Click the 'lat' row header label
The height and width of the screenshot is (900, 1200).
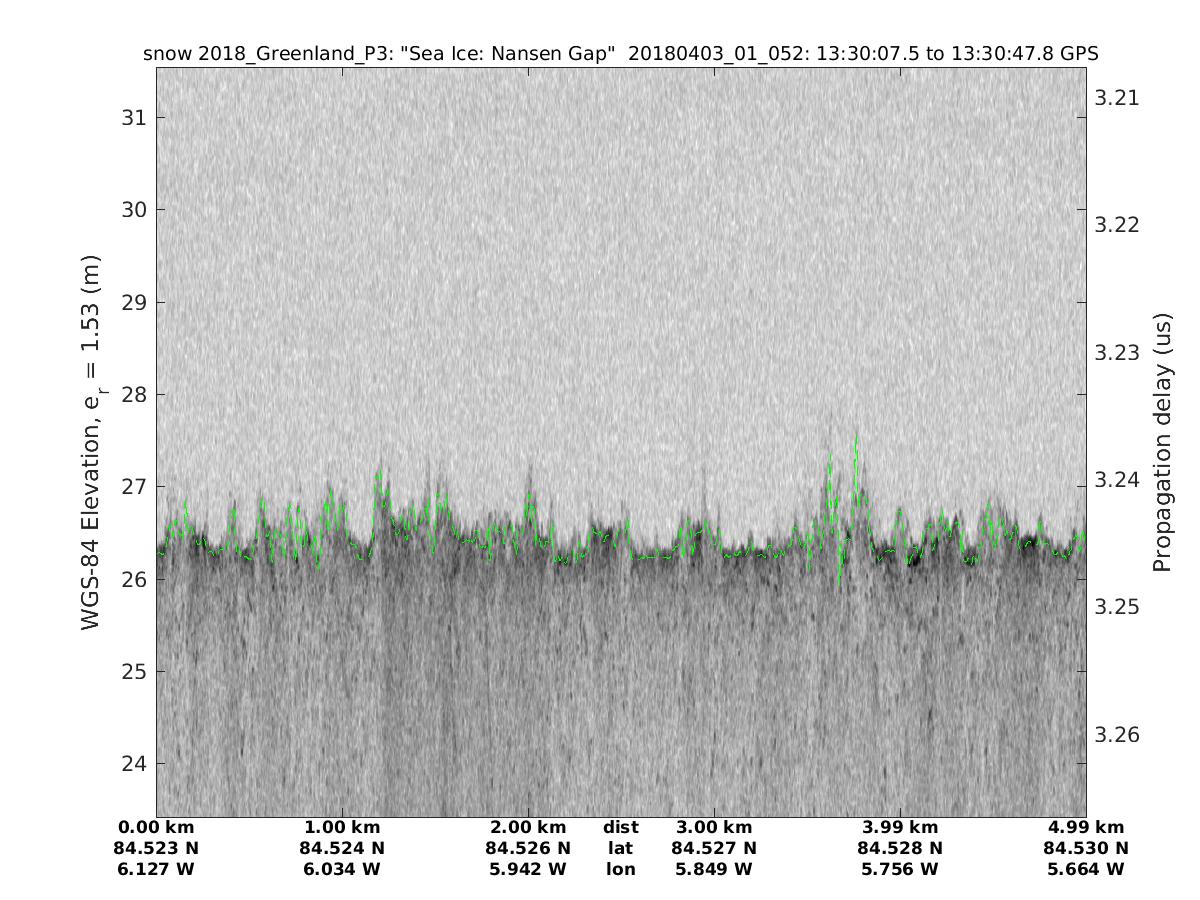point(620,849)
